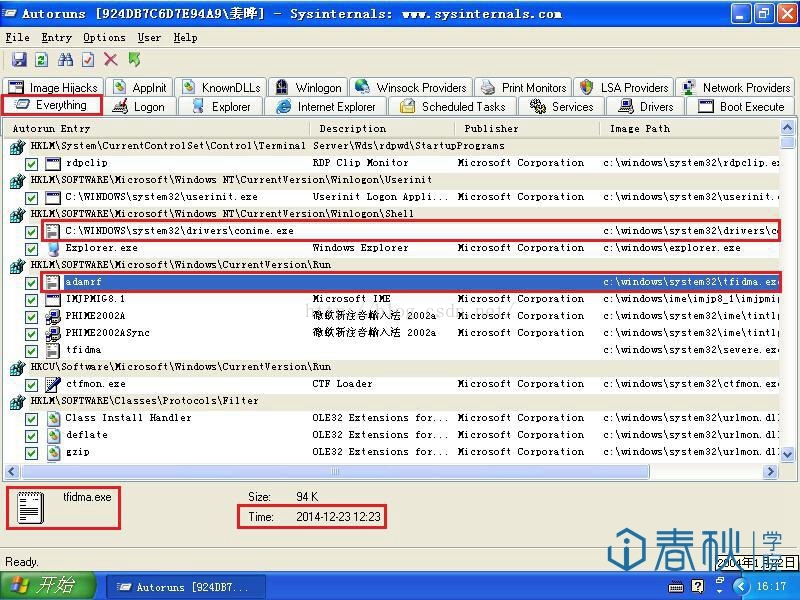800x600 pixels.
Task: Click the horizontal scrollbar right arrow
Action: (770, 472)
